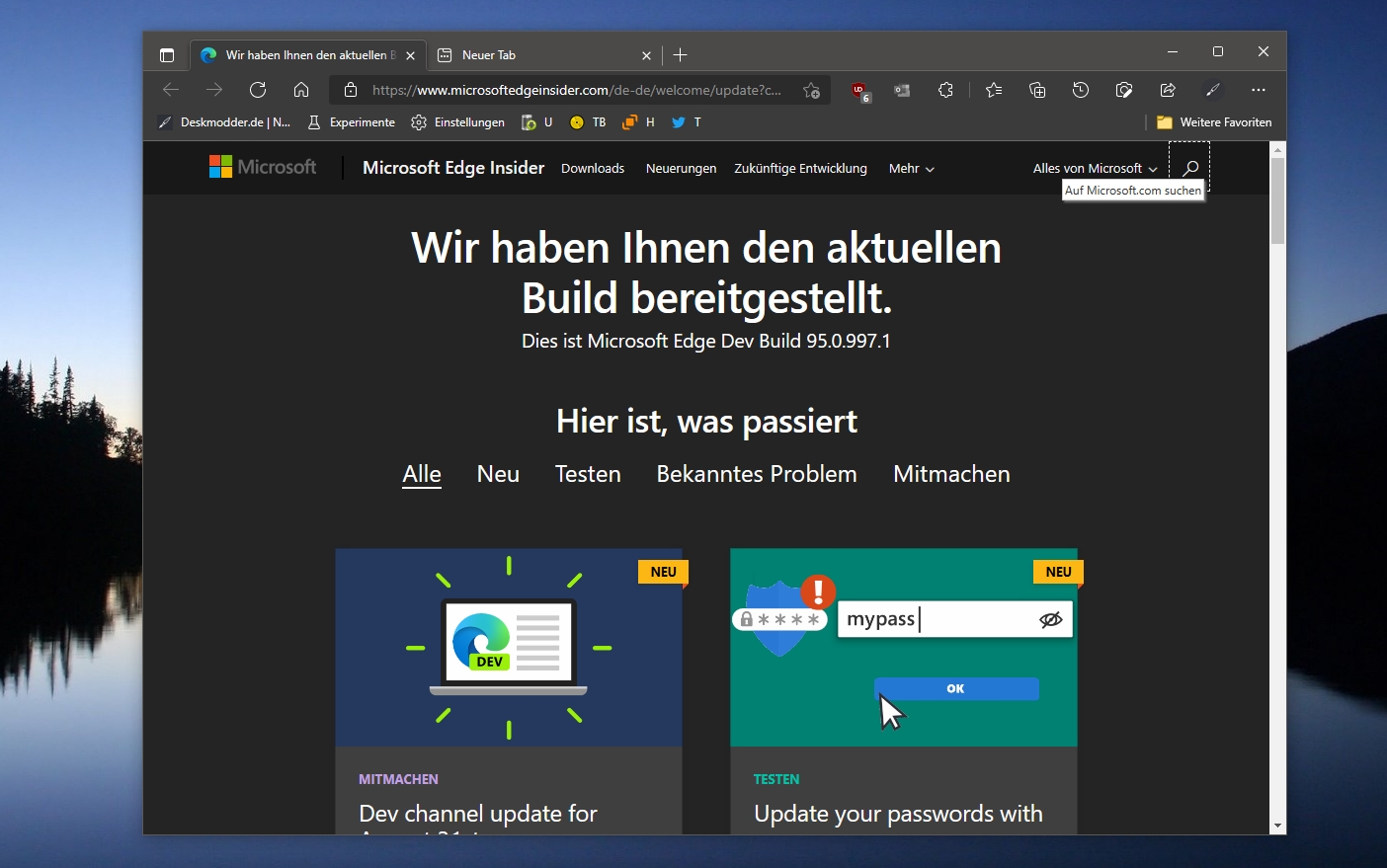Click the page scrollbar thumb

pos(1277,200)
